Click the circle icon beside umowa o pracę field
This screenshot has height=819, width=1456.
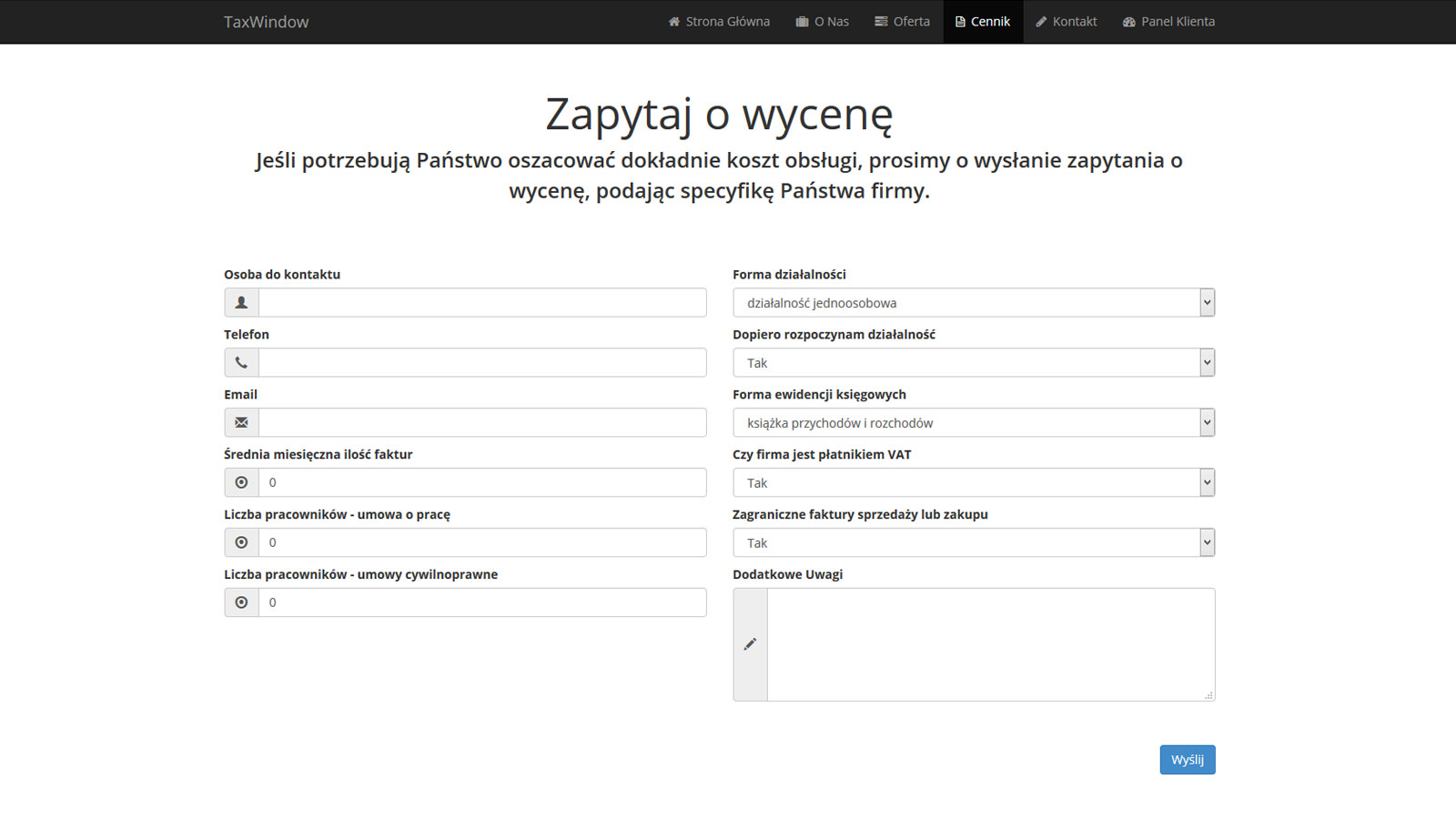coord(241,542)
